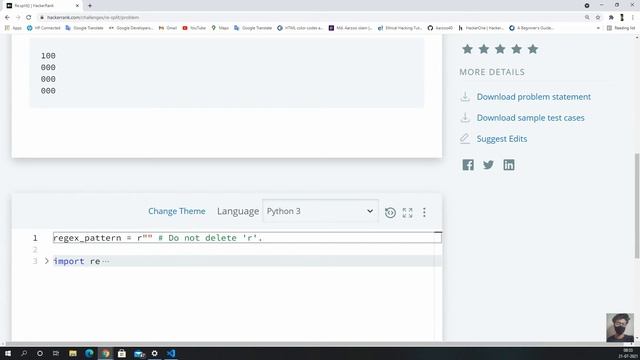Open the Python 3 language dropdown

[320, 211]
